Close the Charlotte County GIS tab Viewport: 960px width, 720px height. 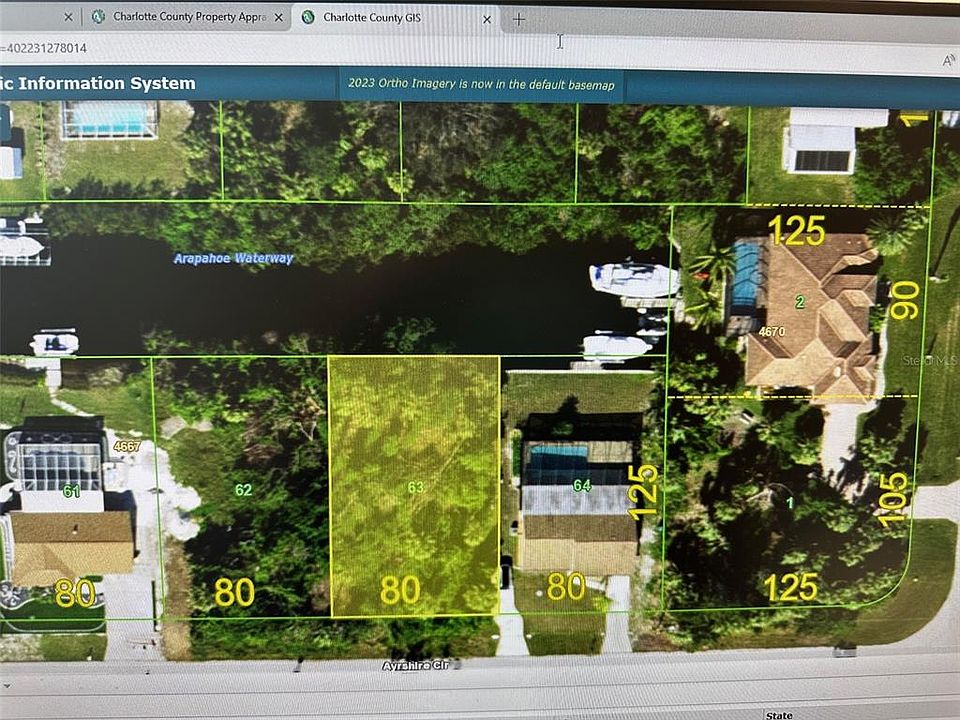[487, 20]
